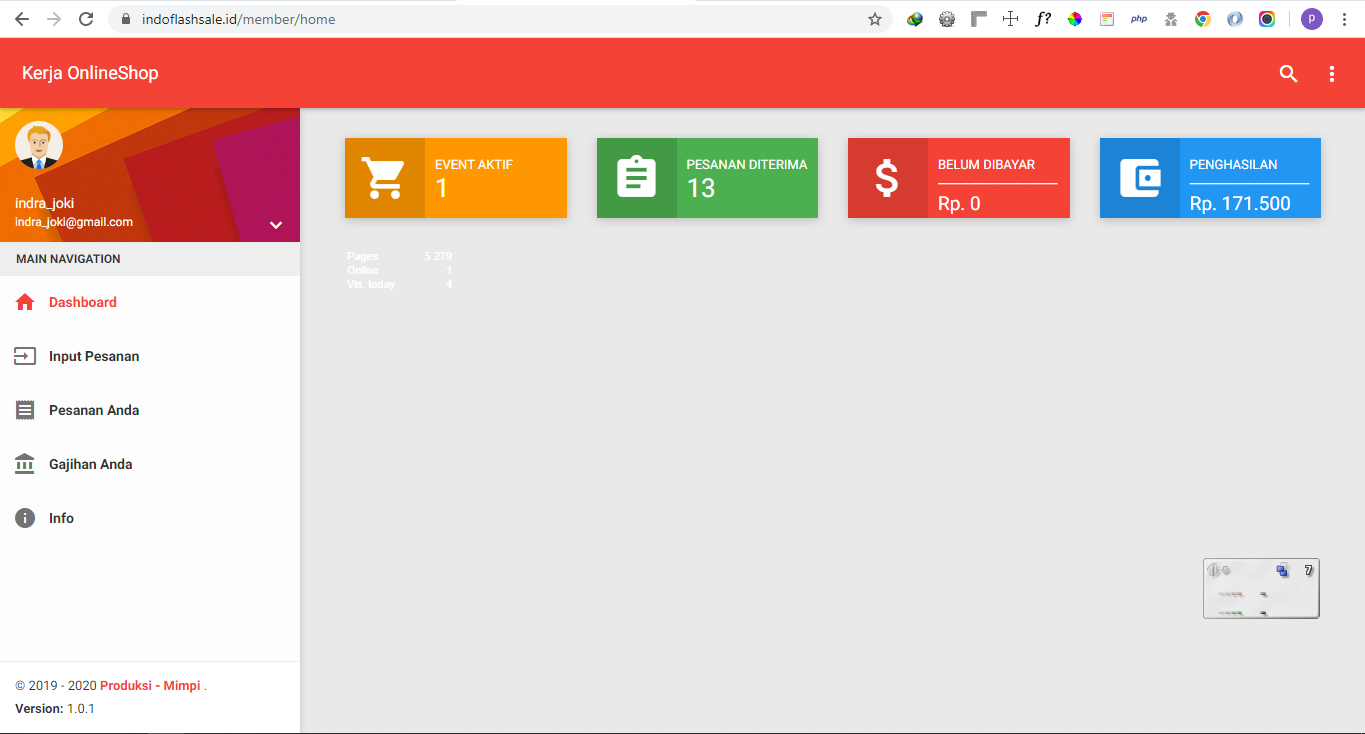The image size is (1365, 734).
Task: Expand the user account dropdown chevron
Action: 276,225
